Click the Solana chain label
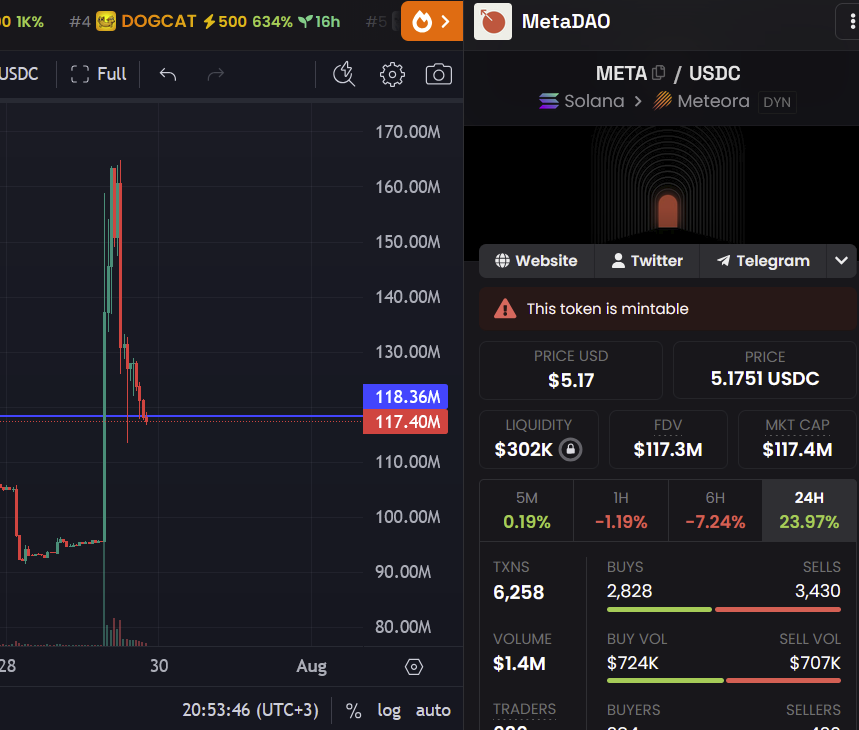 [x=594, y=101]
